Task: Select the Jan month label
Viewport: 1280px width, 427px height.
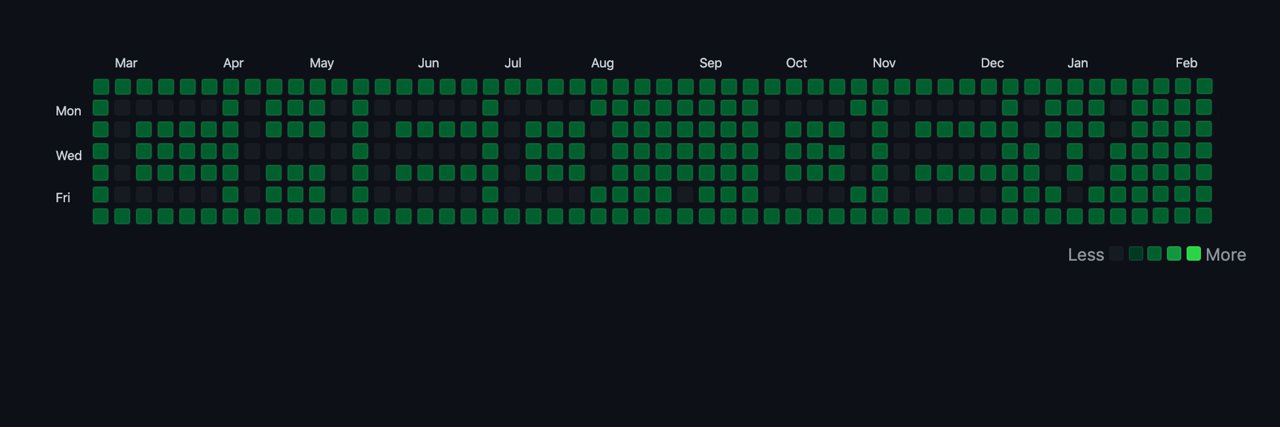Action: (1077, 63)
